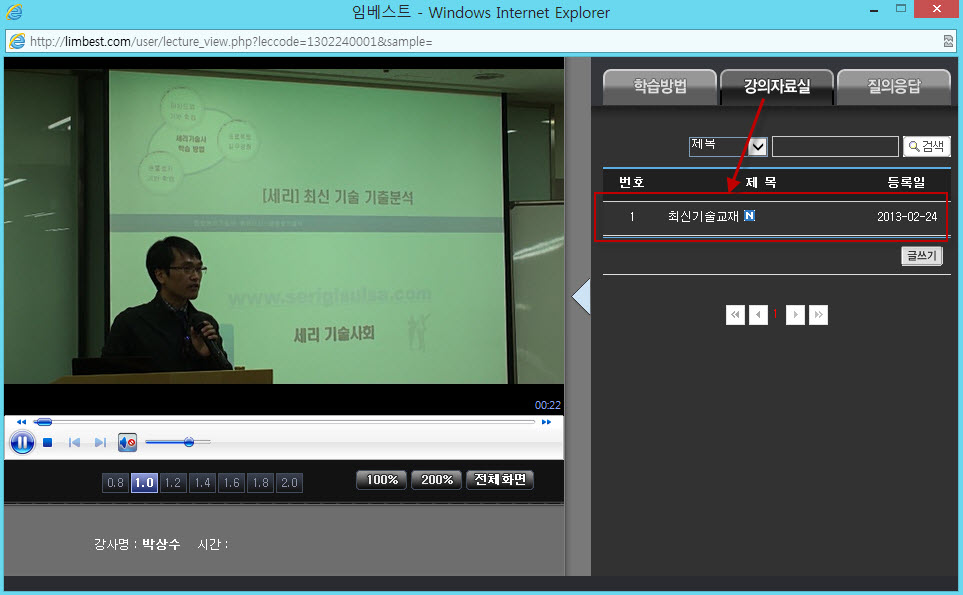
Task: Select page number 1 in pagination
Action: [776, 314]
